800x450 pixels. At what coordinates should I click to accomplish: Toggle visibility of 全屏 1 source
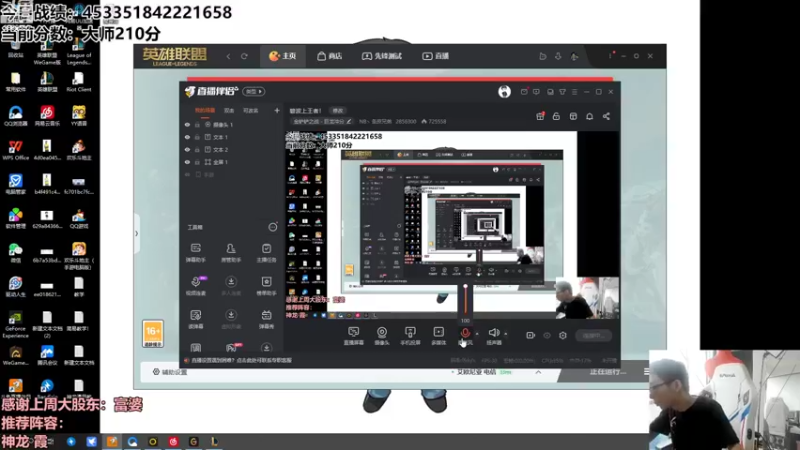click(x=187, y=162)
